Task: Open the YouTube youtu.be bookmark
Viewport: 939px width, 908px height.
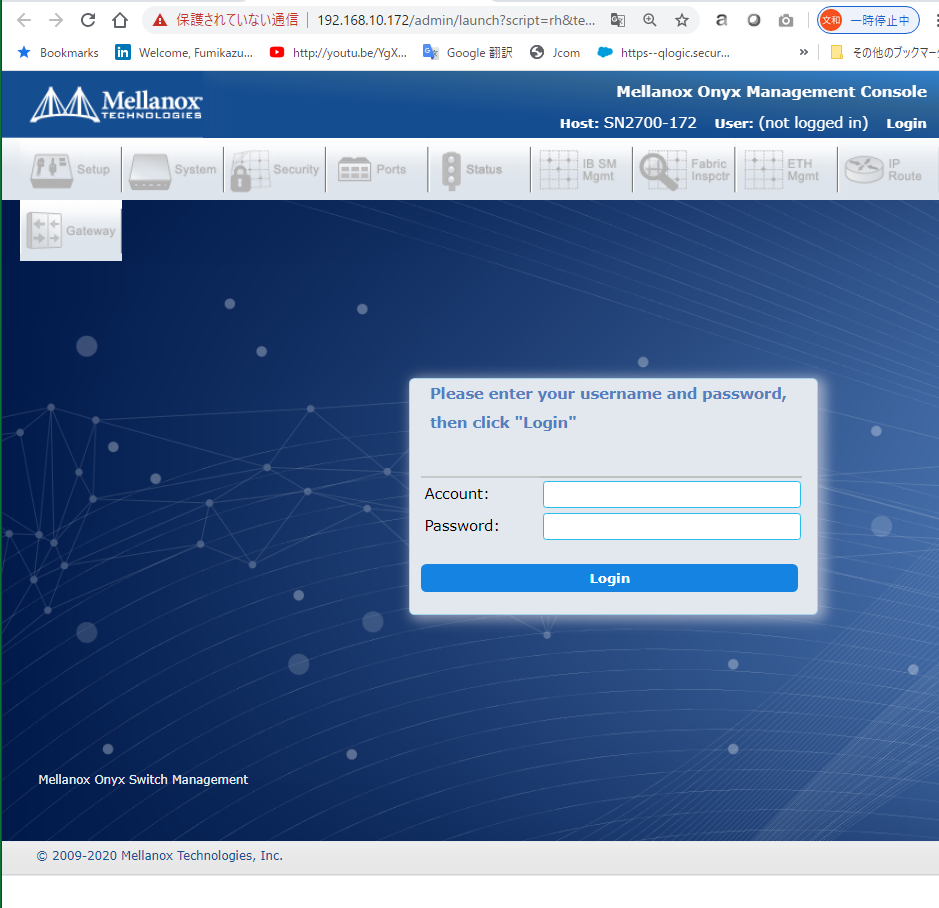Action: (x=338, y=53)
